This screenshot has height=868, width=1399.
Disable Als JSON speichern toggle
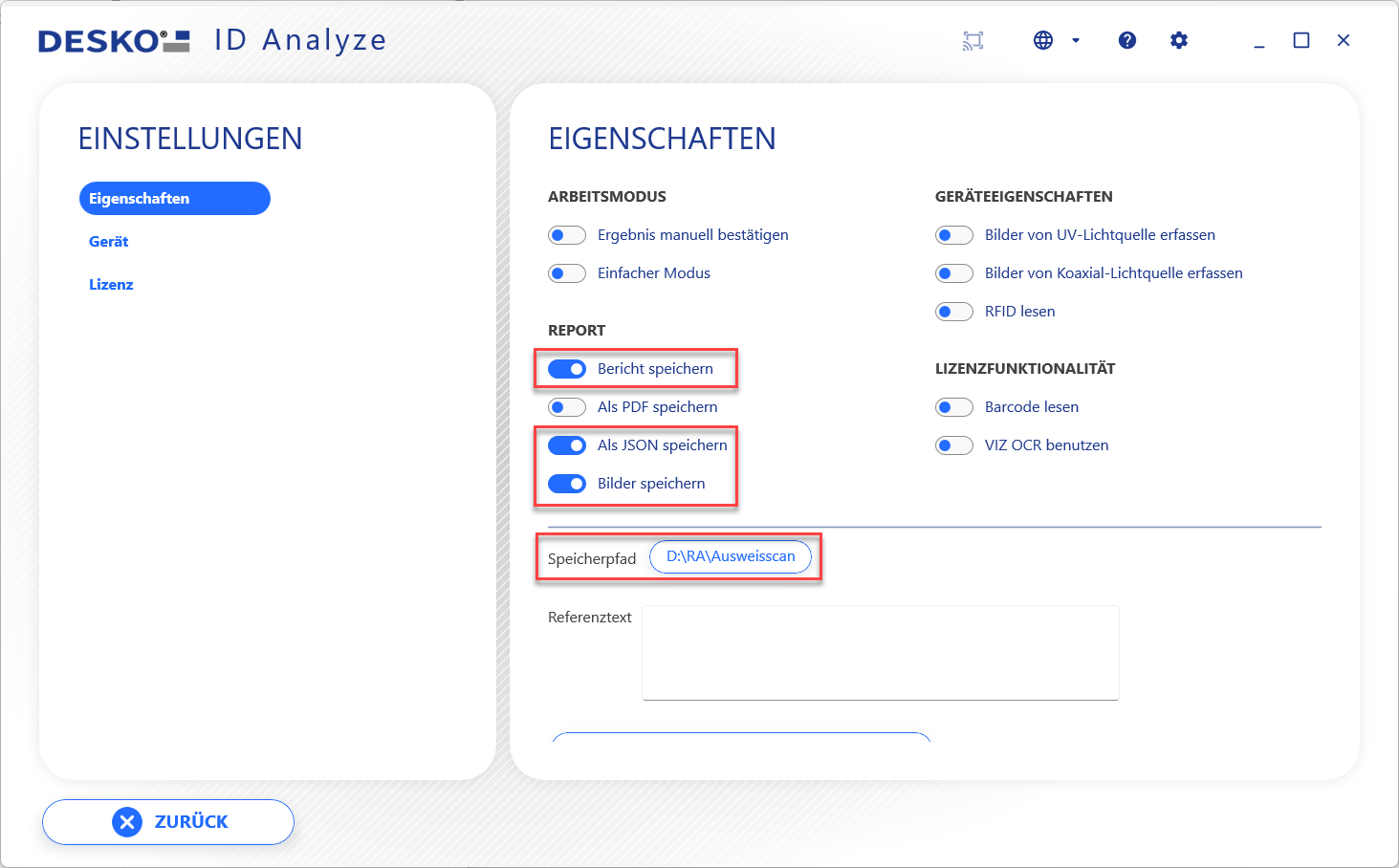[567, 445]
